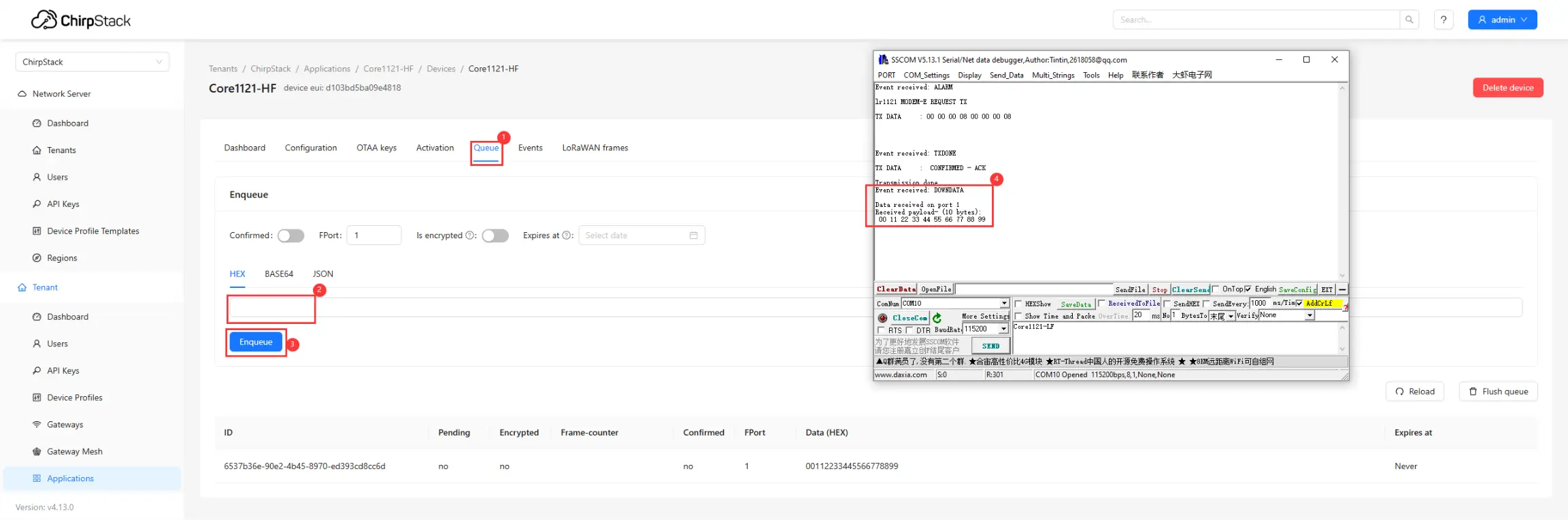Click the search magnifier icon
The width and height of the screenshot is (1568, 520).
click(x=1409, y=20)
